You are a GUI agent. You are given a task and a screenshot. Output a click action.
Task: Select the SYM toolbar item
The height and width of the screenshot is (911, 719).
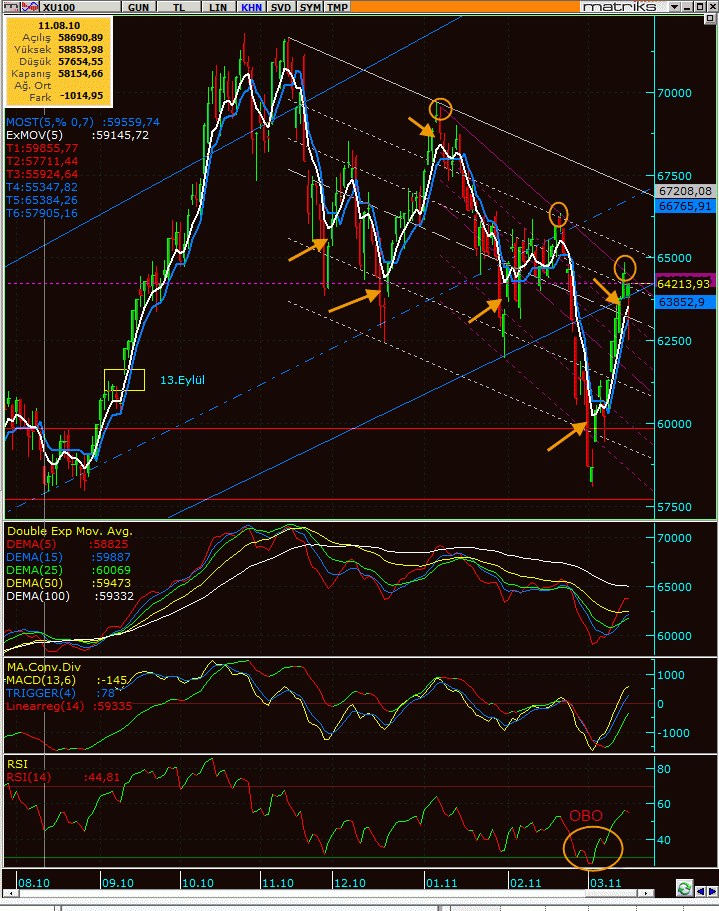click(x=311, y=7)
